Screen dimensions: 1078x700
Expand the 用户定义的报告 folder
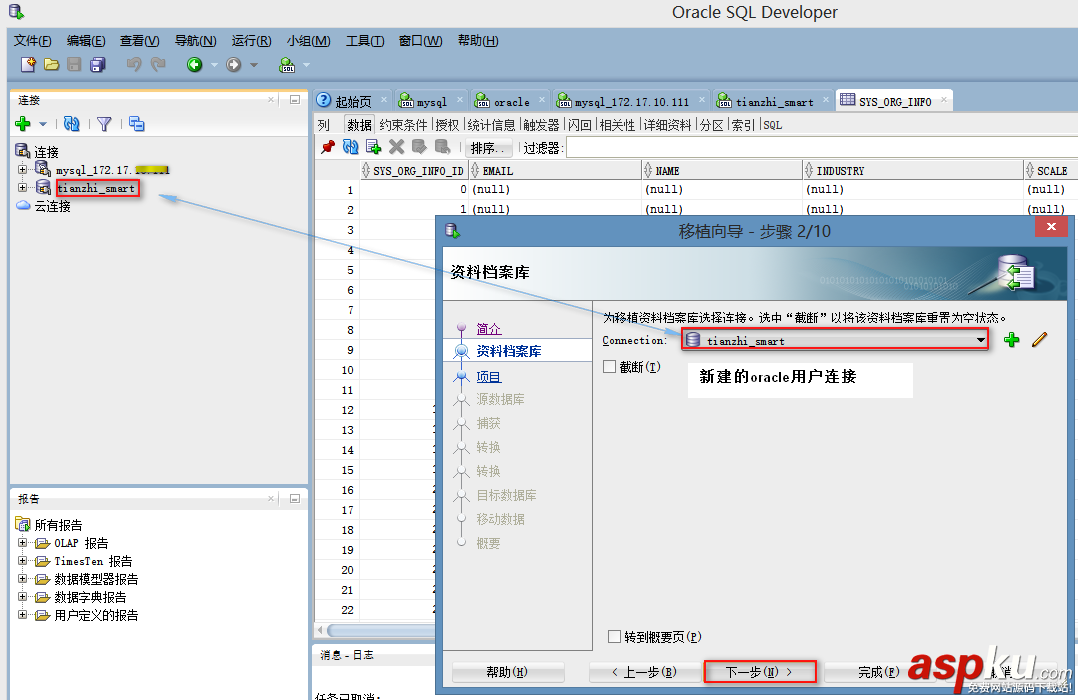(x=23, y=614)
